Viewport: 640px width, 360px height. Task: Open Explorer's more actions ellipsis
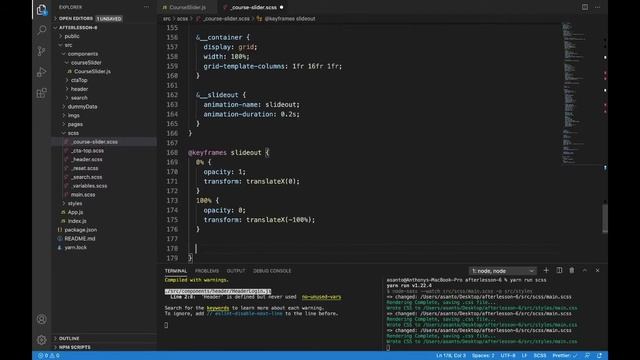click(x=146, y=7)
